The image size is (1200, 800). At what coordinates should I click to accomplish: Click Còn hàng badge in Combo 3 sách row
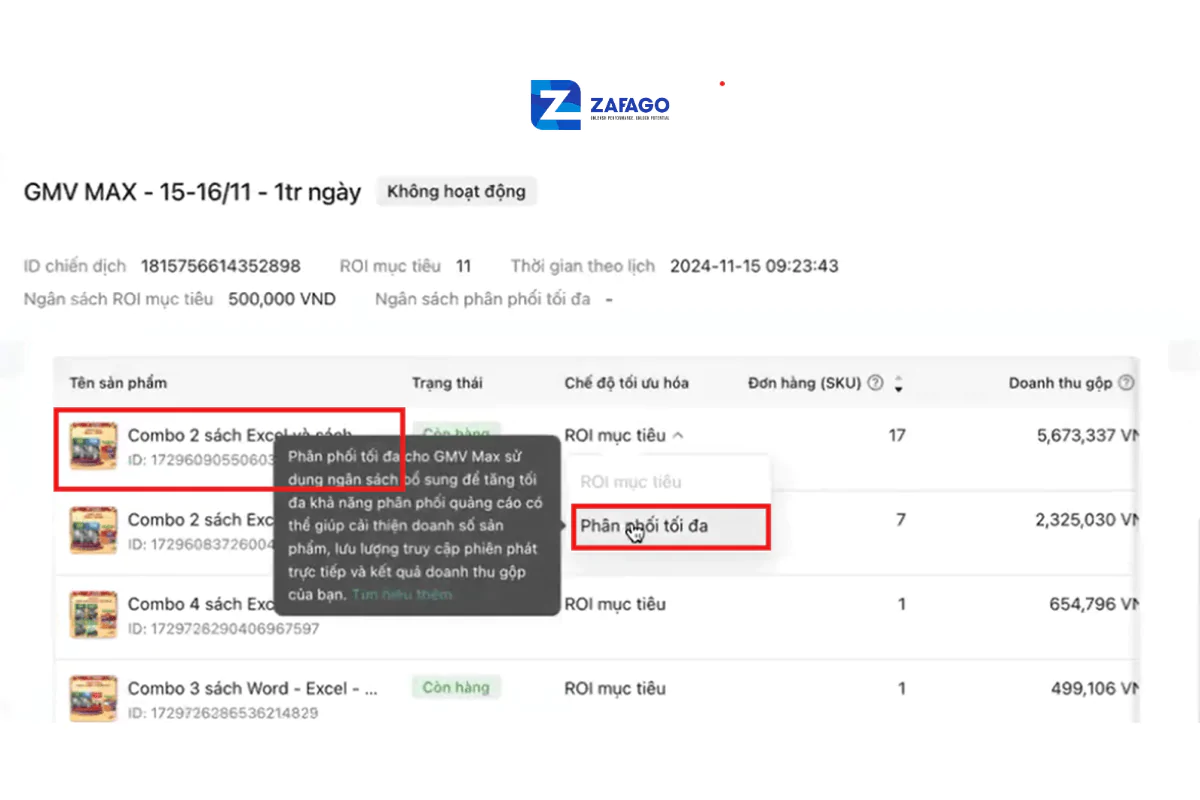[456, 688]
